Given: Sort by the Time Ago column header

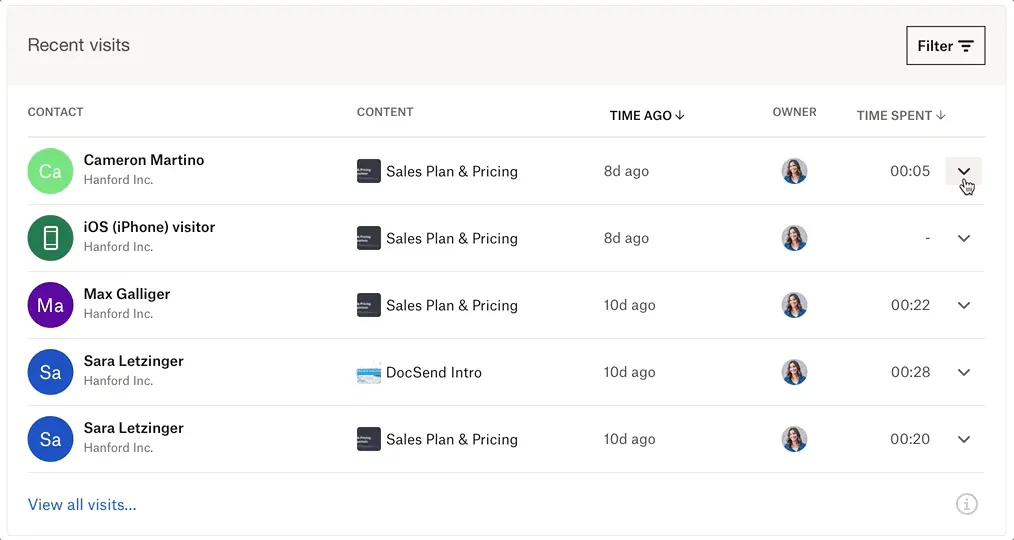Looking at the screenshot, I should pyautogui.click(x=647, y=115).
